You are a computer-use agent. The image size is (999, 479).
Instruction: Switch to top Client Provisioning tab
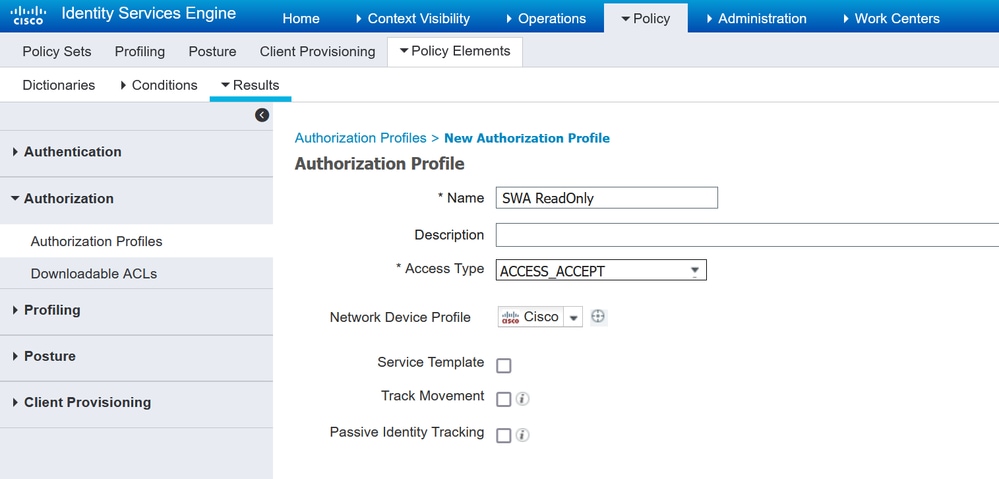tap(317, 52)
